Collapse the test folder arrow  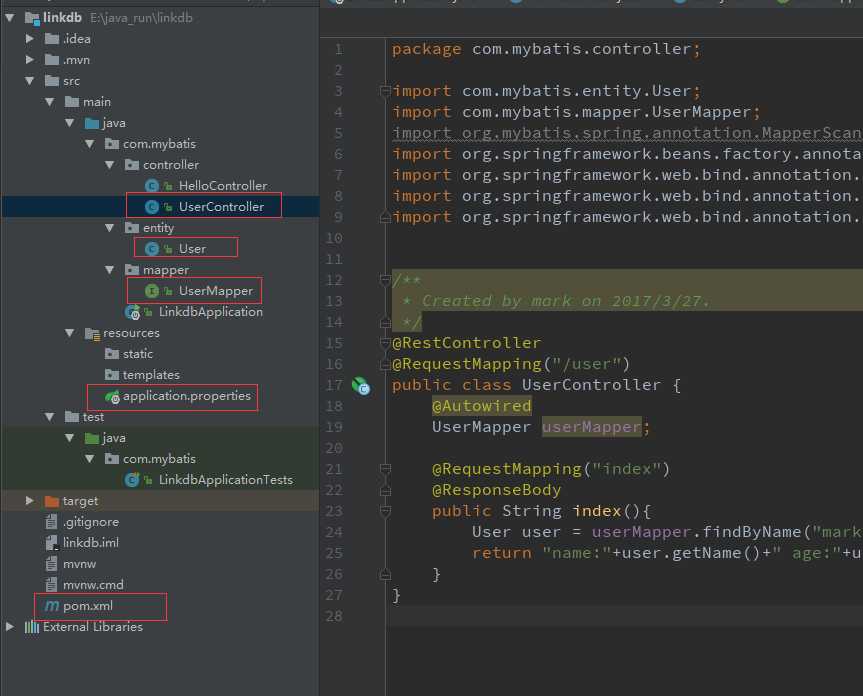click(x=50, y=416)
